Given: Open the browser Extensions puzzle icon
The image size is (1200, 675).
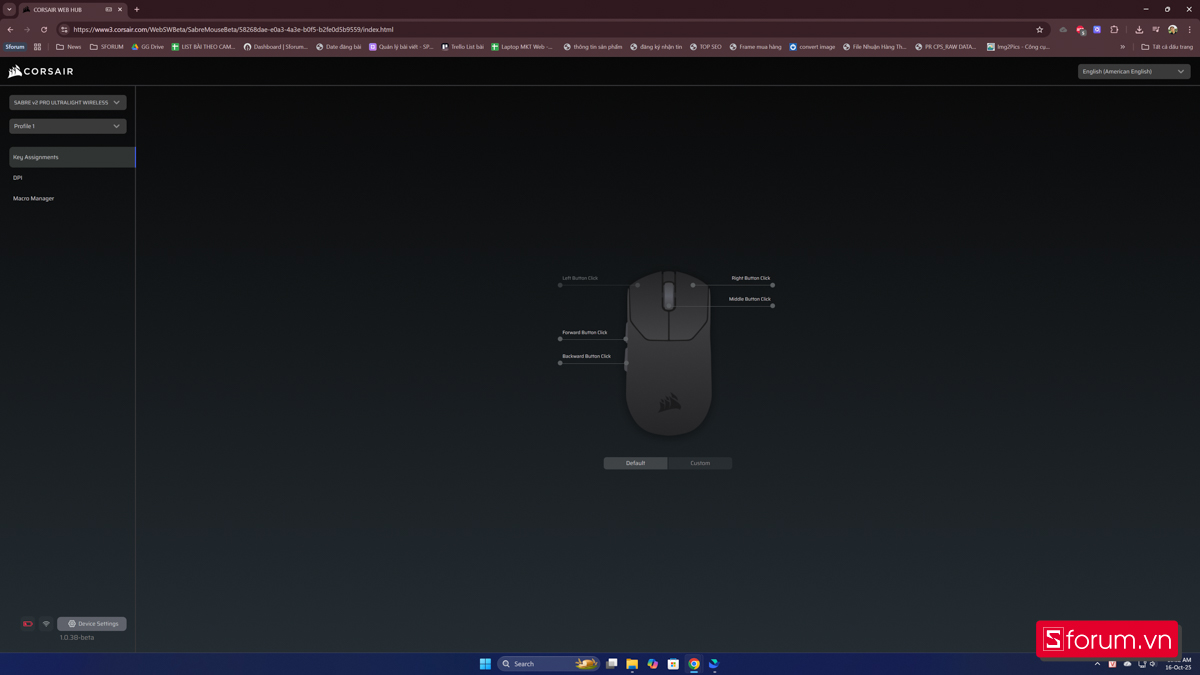Looking at the screenshot, I should (x=1114, y=30).
